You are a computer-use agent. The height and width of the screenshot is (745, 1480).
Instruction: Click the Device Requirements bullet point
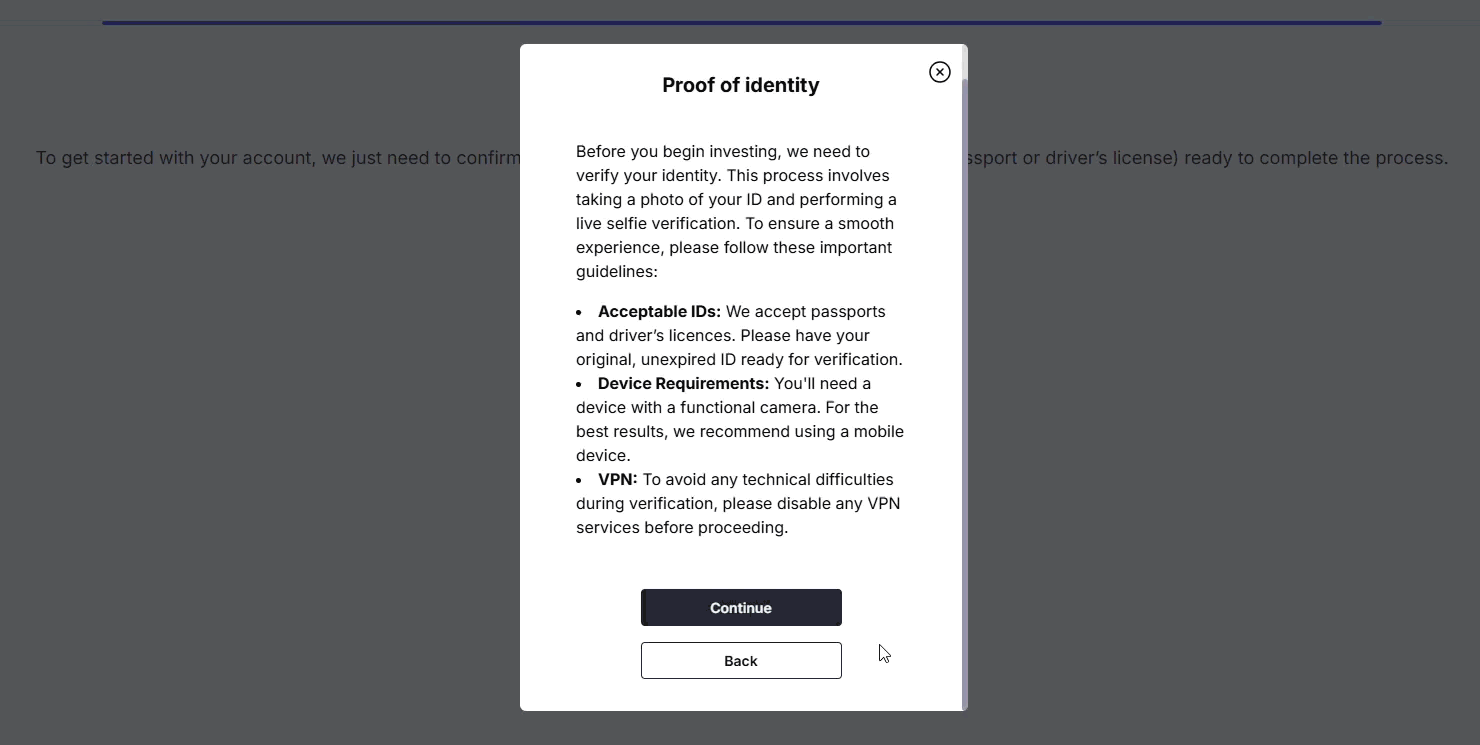pos(739,419)
